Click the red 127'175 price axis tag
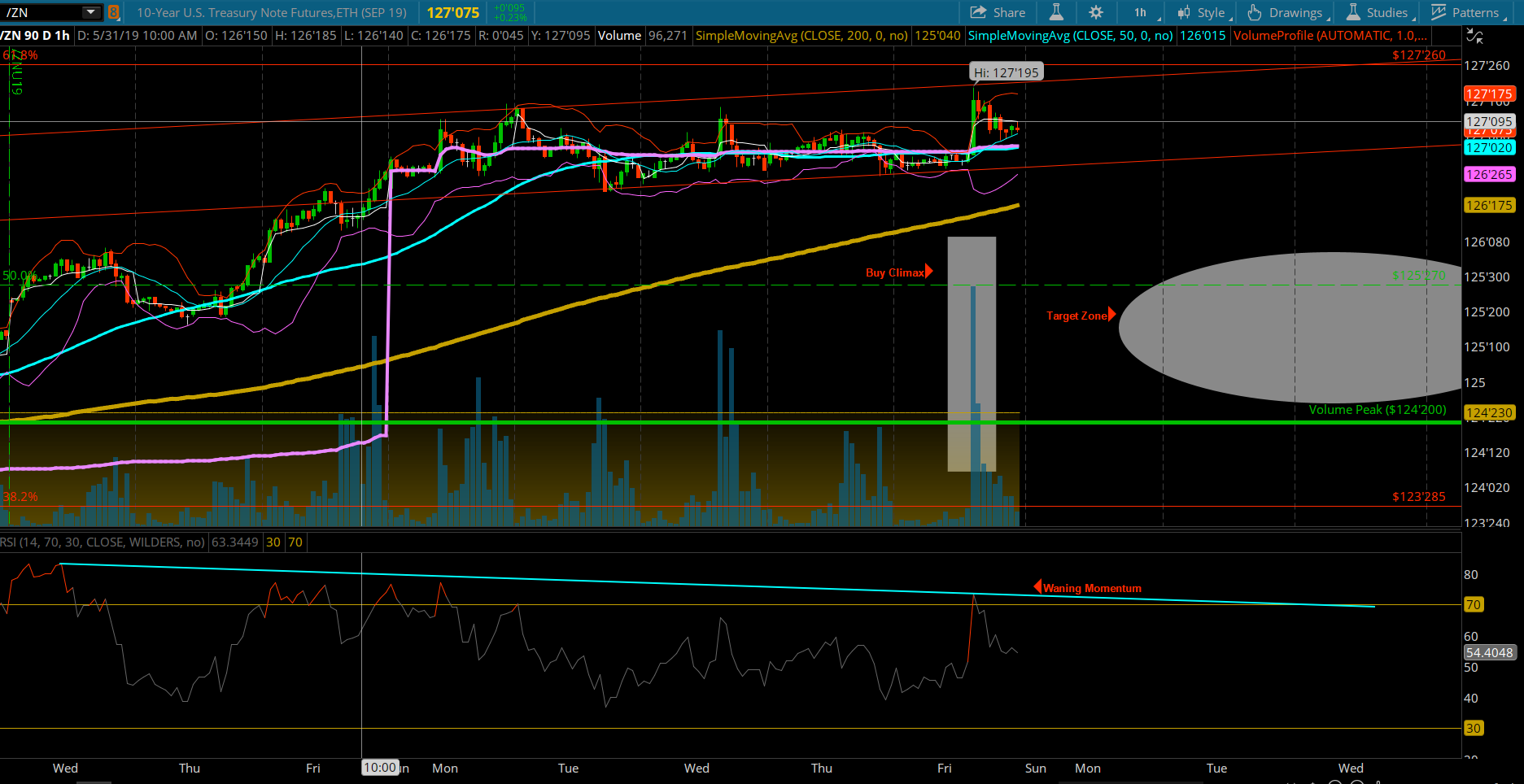 click(1489, 94)
